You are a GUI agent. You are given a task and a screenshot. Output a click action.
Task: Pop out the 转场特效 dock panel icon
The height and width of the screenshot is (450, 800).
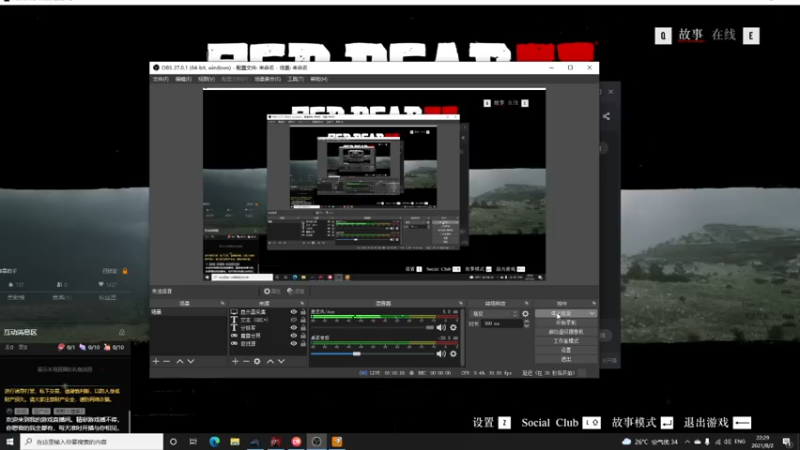[x=527, y=304]
